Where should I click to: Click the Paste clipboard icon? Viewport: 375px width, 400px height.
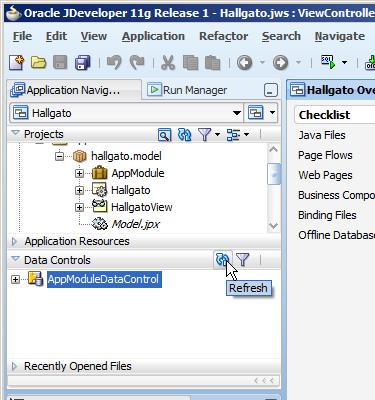point(212,62)
